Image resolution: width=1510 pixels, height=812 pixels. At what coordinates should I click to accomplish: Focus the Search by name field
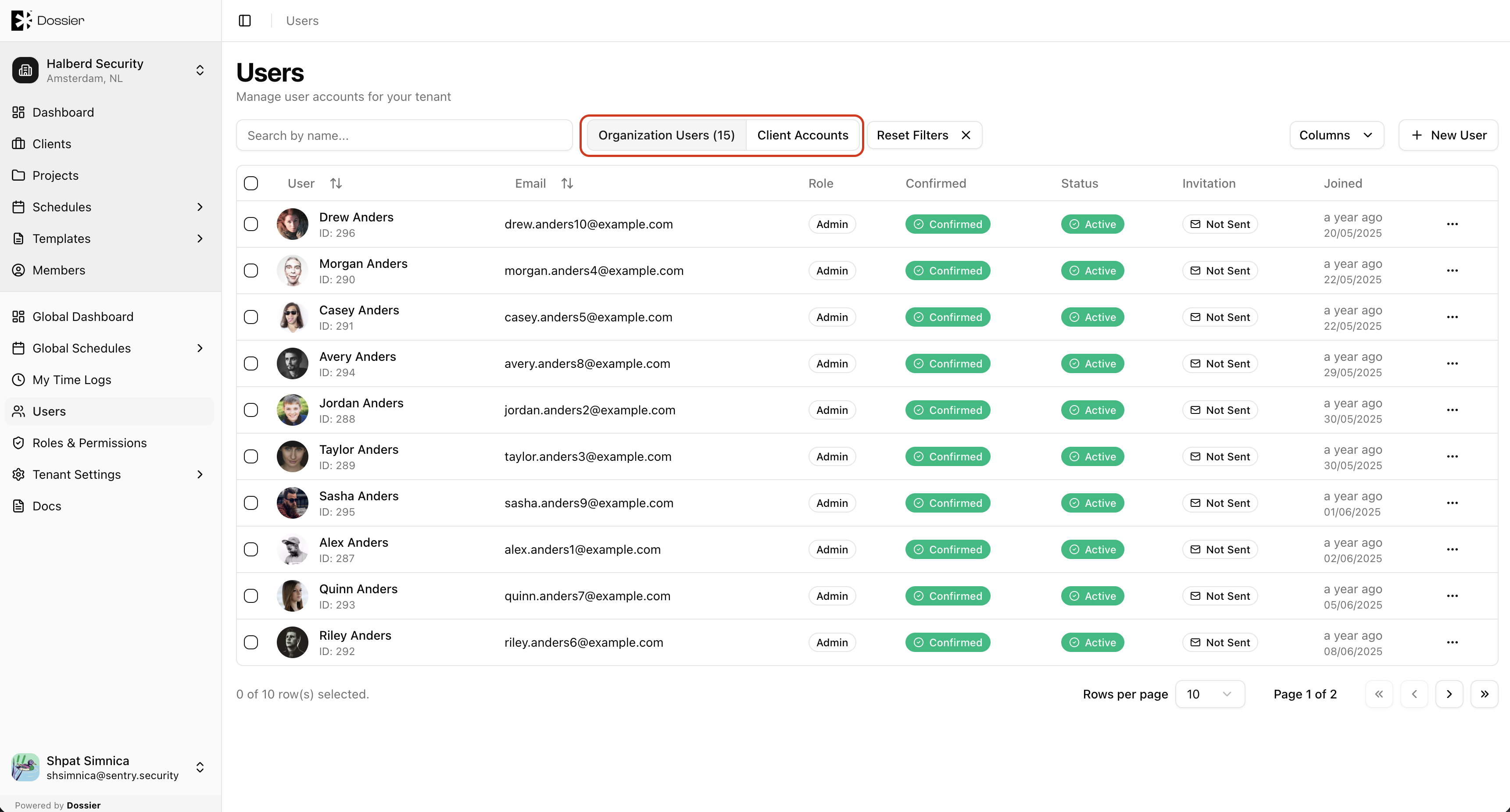coord(404,135)
